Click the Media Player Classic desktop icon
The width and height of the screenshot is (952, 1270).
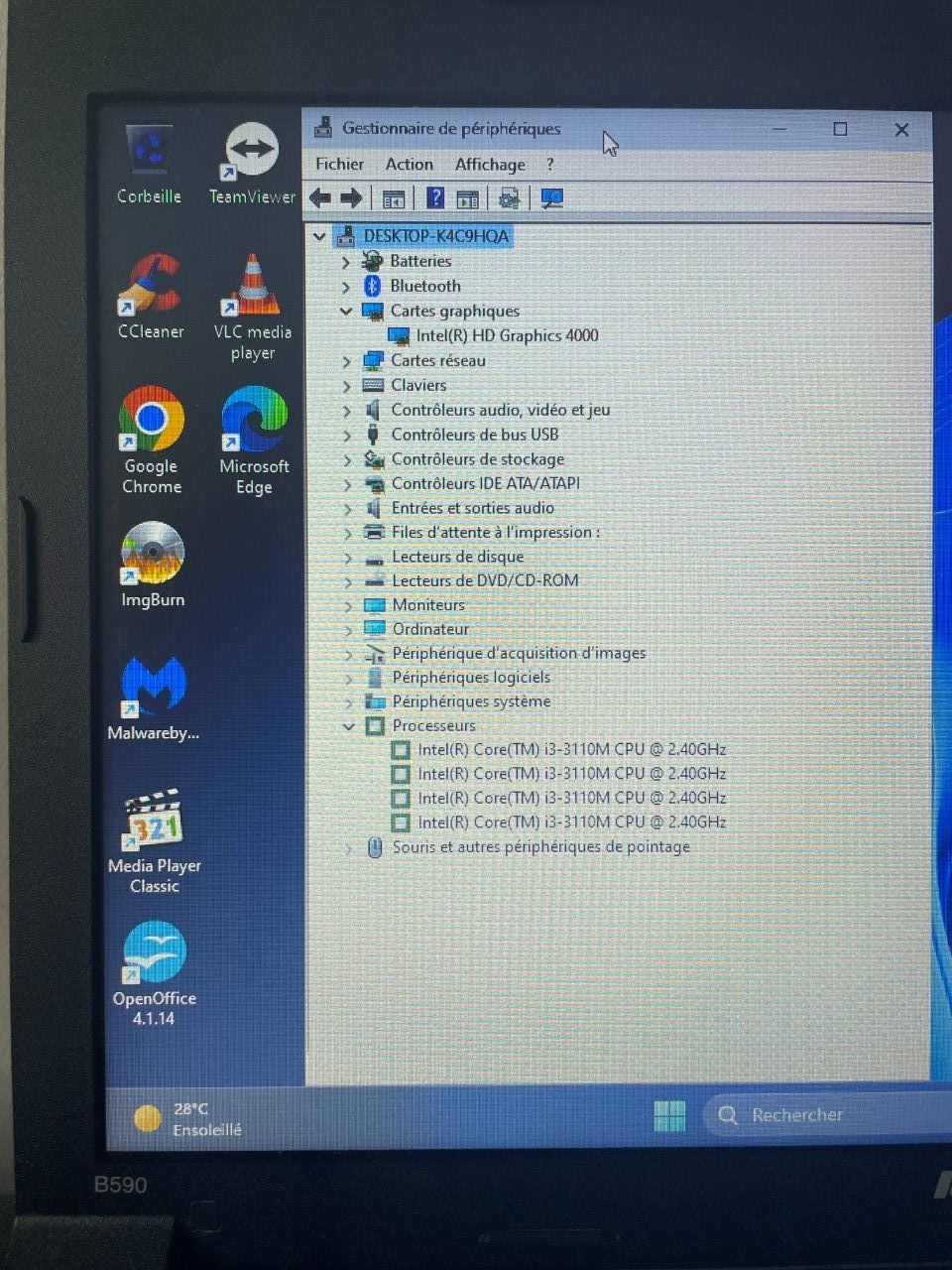155,843
